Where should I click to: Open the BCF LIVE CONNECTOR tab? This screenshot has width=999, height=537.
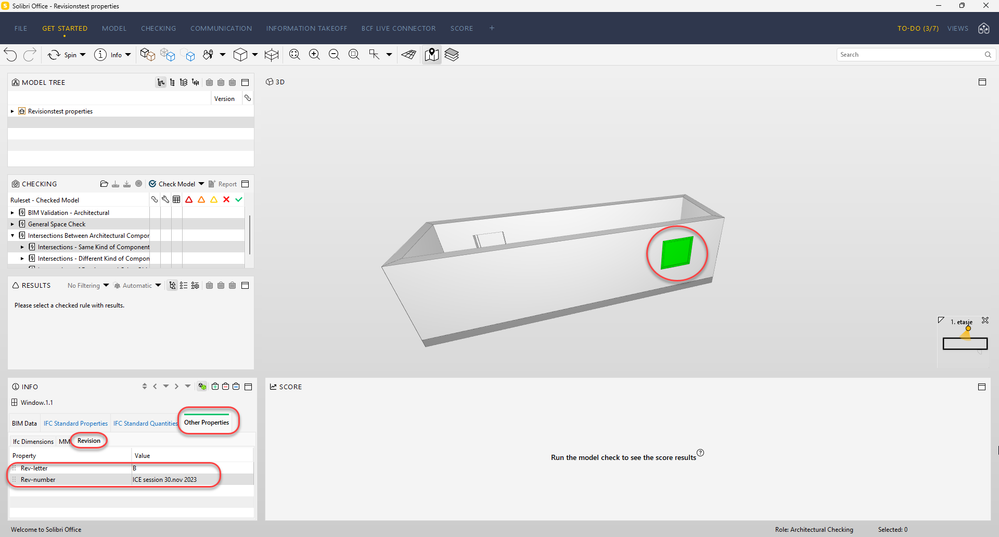(x=399, y=29)
